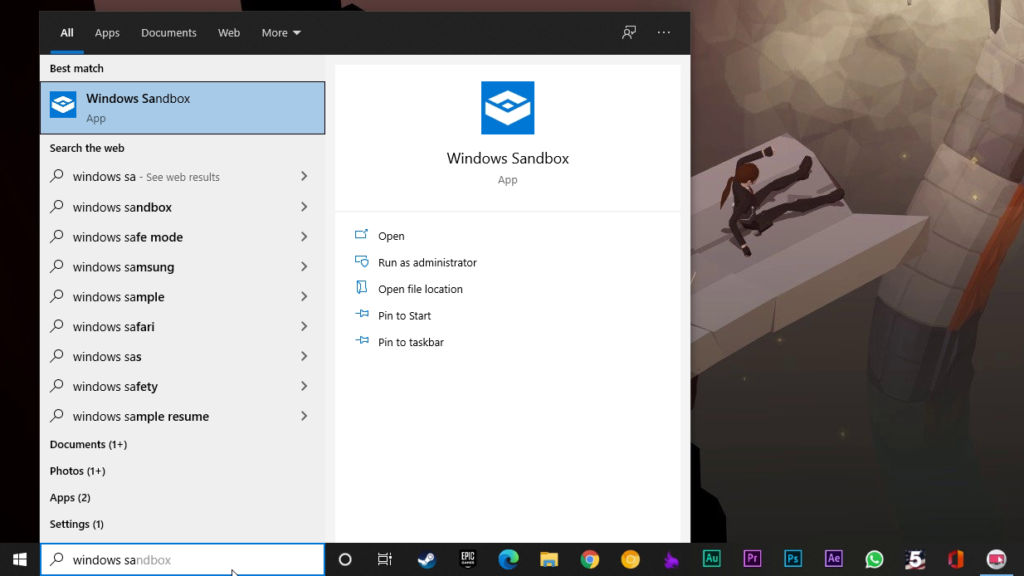Open File Explorer from the taskbar
Viewport: 1024px width, 576px height.
tap(549, 560)
